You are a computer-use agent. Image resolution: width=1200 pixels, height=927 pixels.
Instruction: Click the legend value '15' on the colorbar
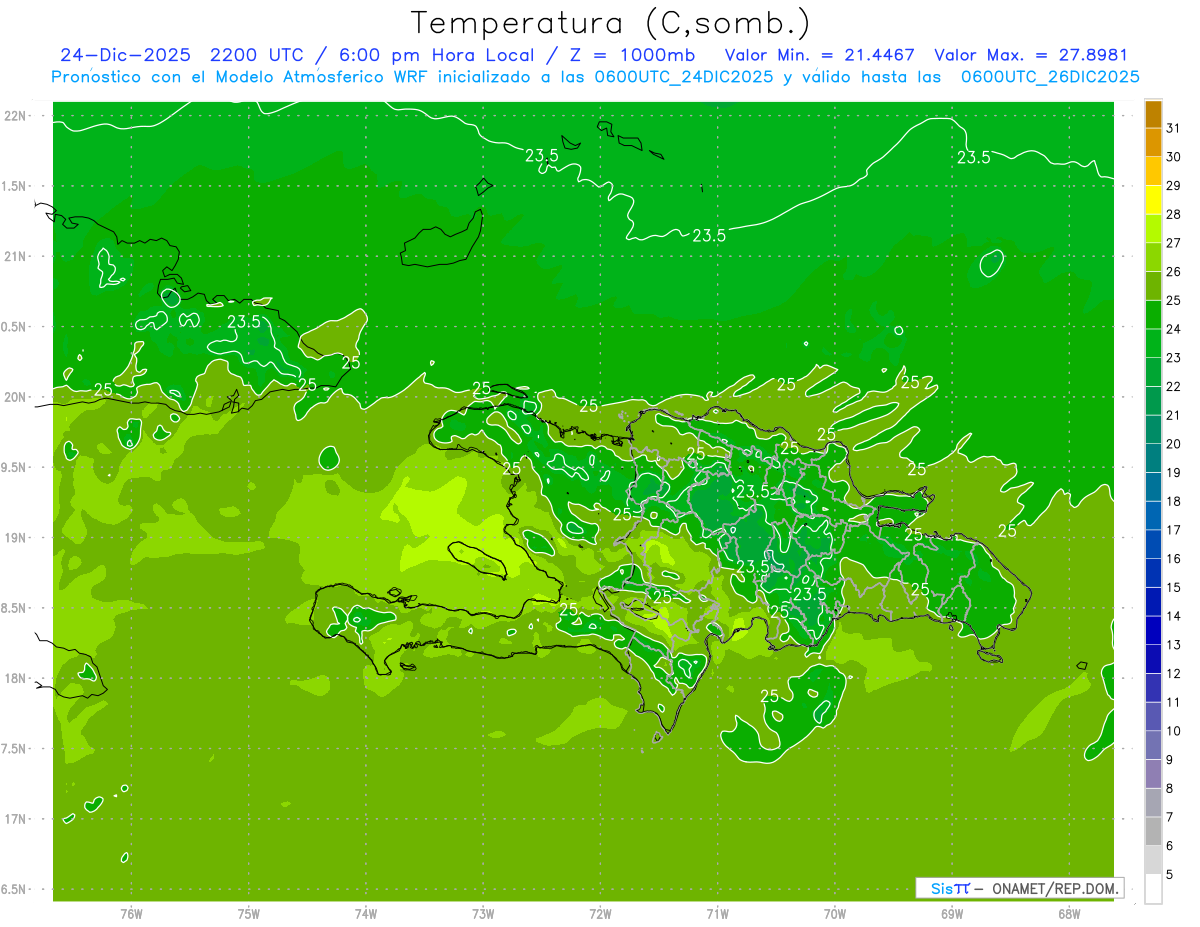pos(1174,587)
